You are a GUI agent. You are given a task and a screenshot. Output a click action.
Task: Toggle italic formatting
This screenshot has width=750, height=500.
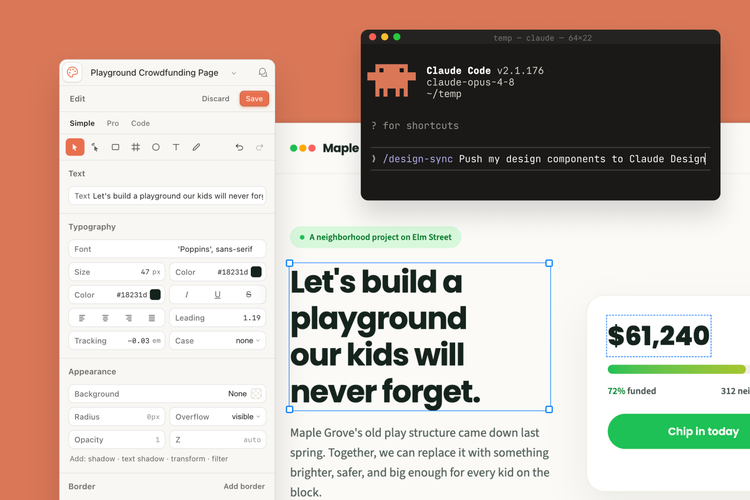187,295
